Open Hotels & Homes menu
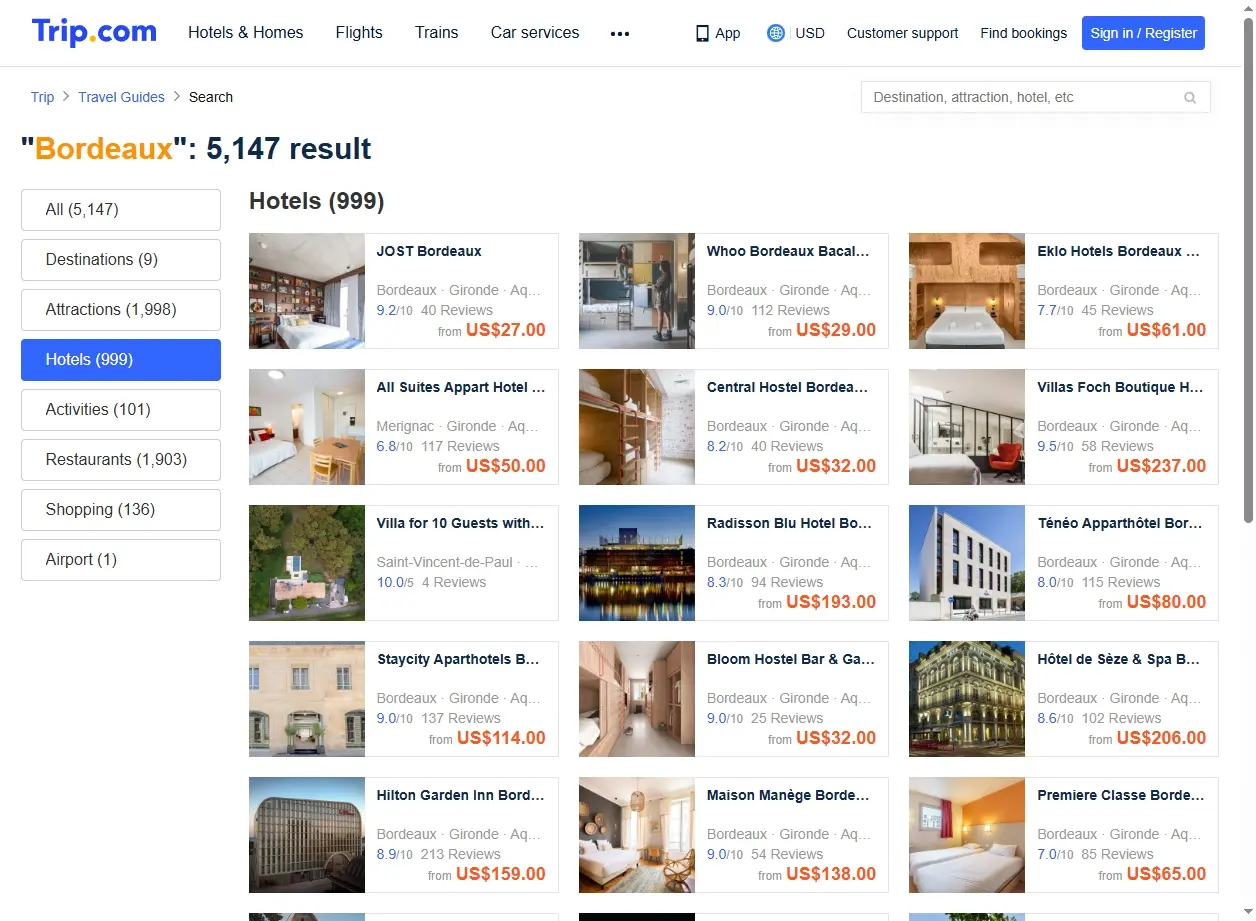The image size is (1256, 921). tap(246, 33)
